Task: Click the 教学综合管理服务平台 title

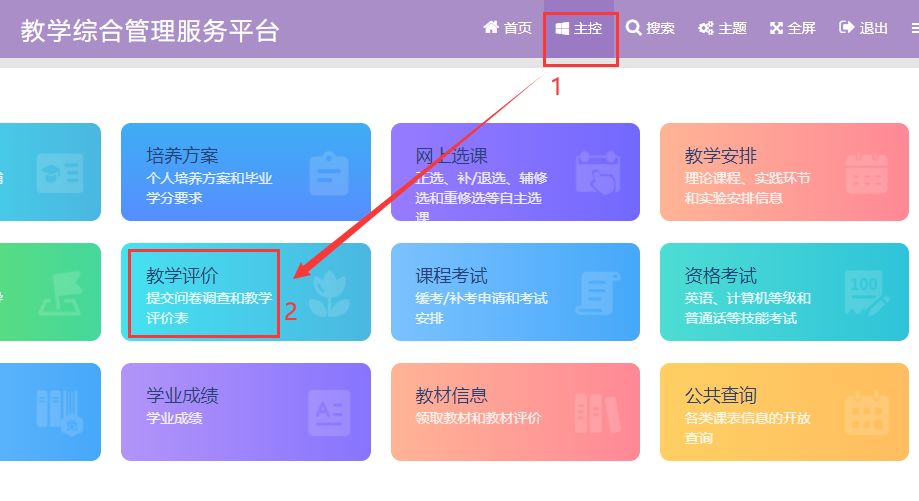Action: [150, 30]
